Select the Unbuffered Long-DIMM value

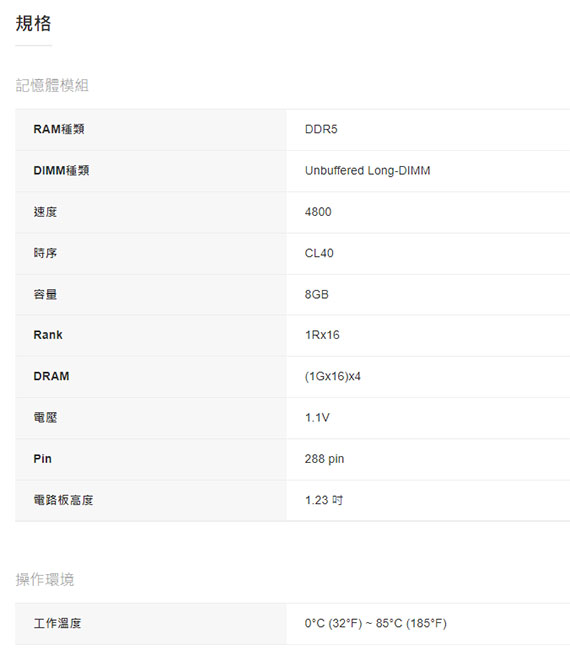[x=368, y=170]
